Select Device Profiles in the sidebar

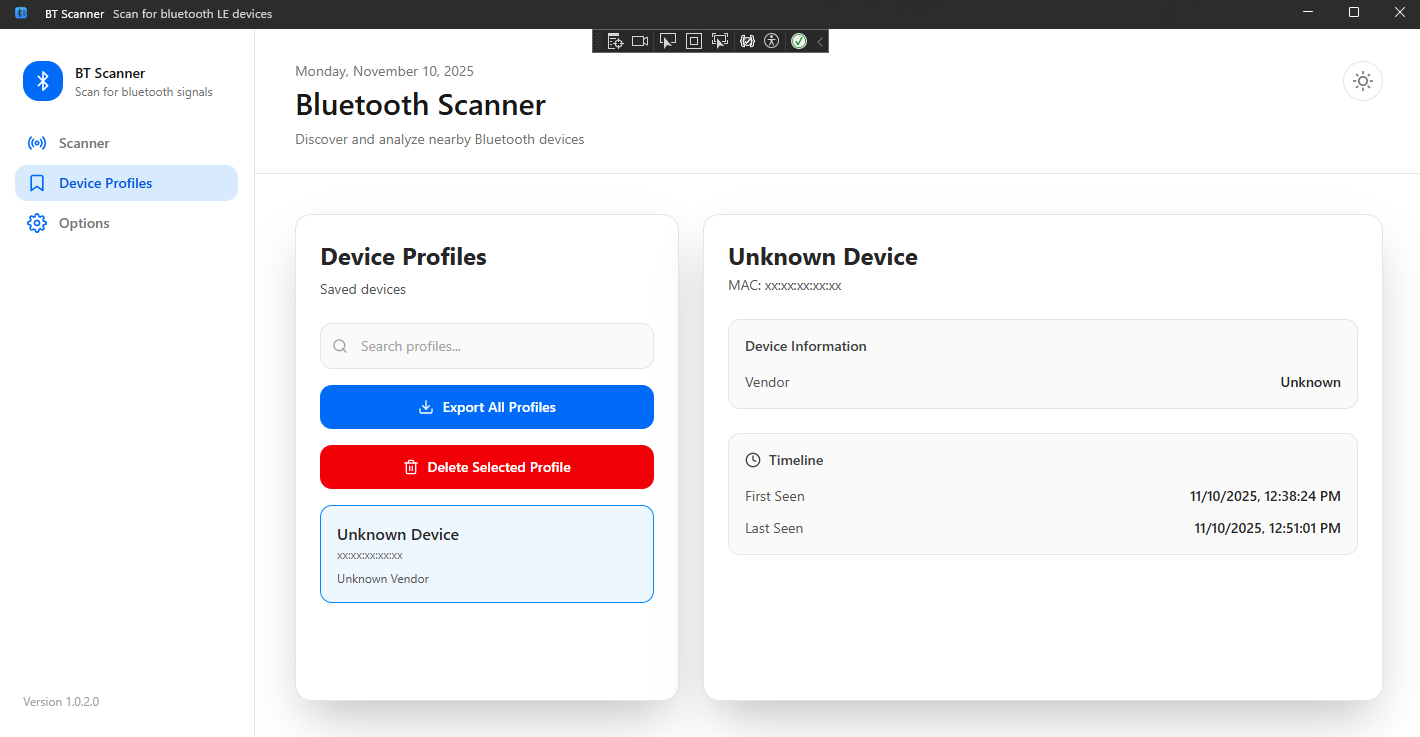click(x=105, y=183)
